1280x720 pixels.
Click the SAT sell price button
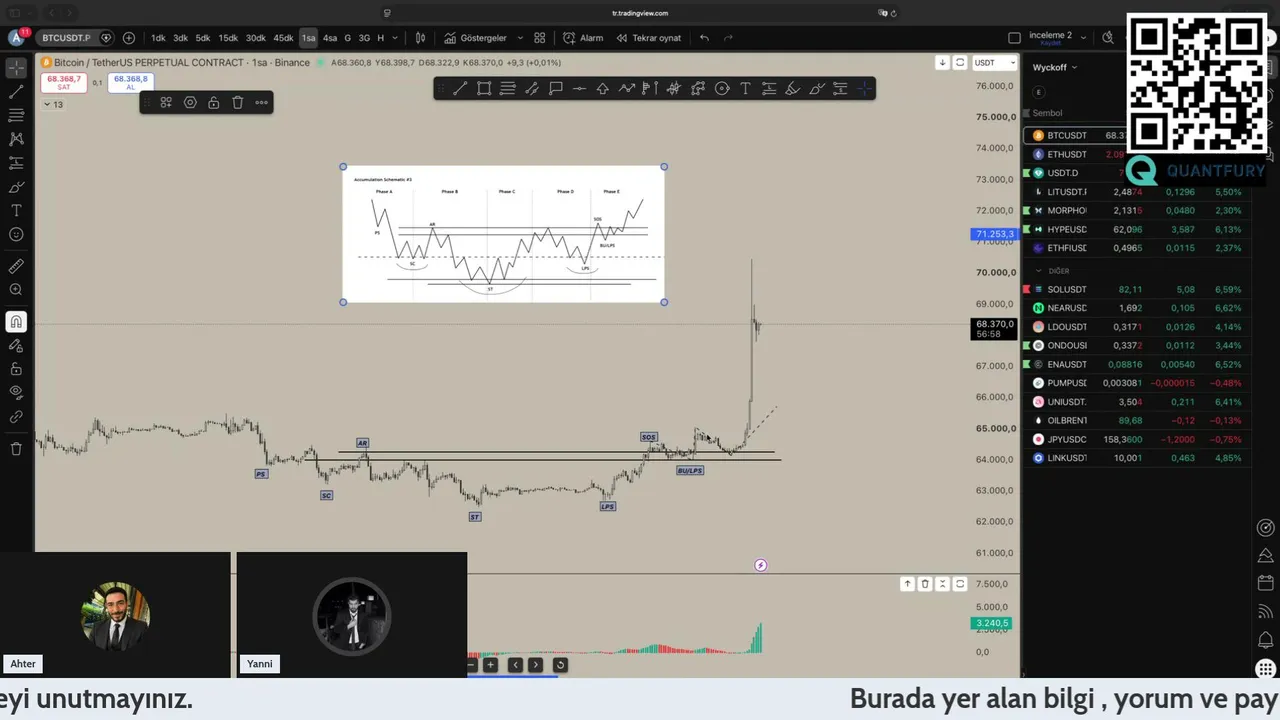(x=64, y=82)
